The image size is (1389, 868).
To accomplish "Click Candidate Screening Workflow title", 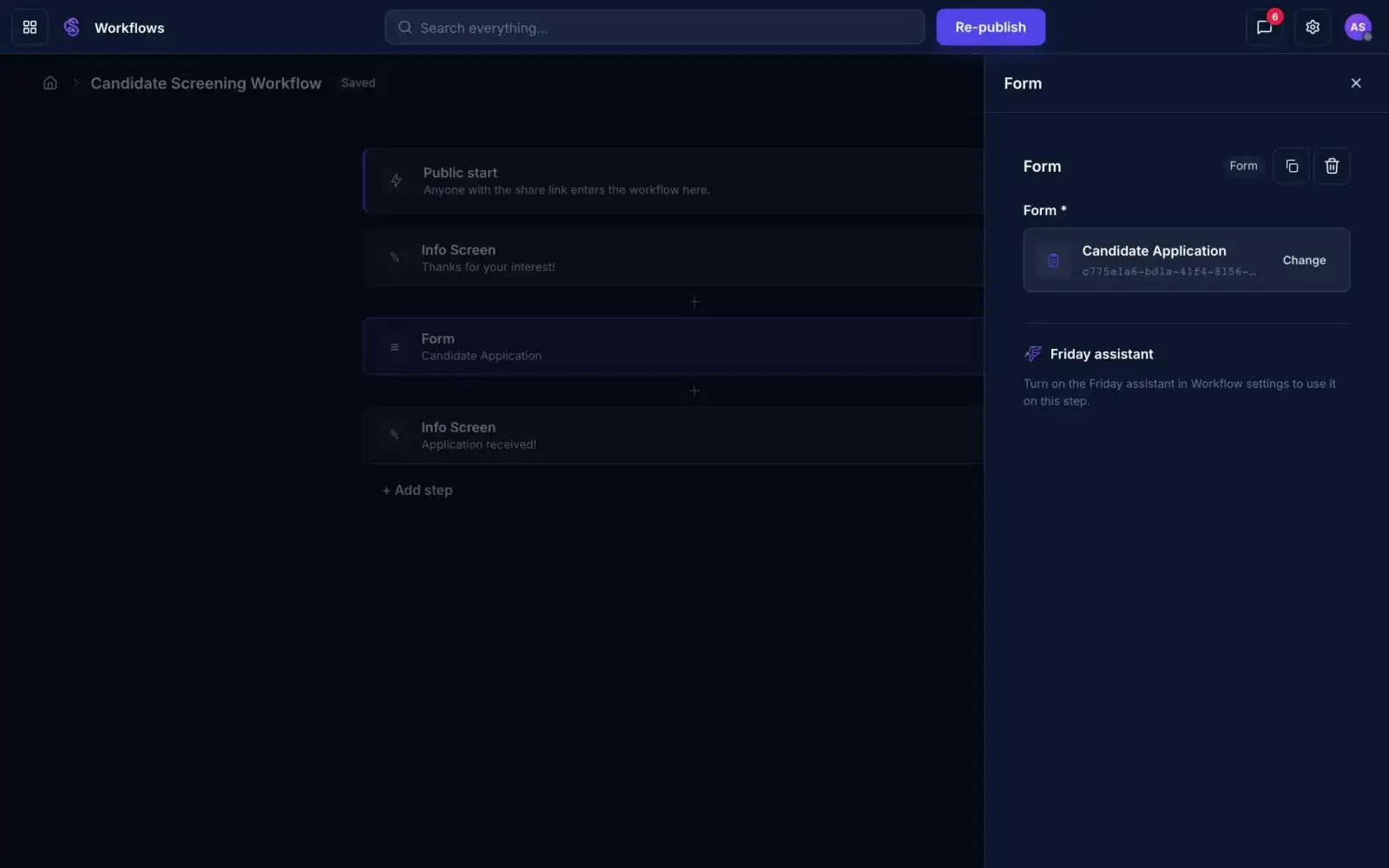I will click(206, 83).
